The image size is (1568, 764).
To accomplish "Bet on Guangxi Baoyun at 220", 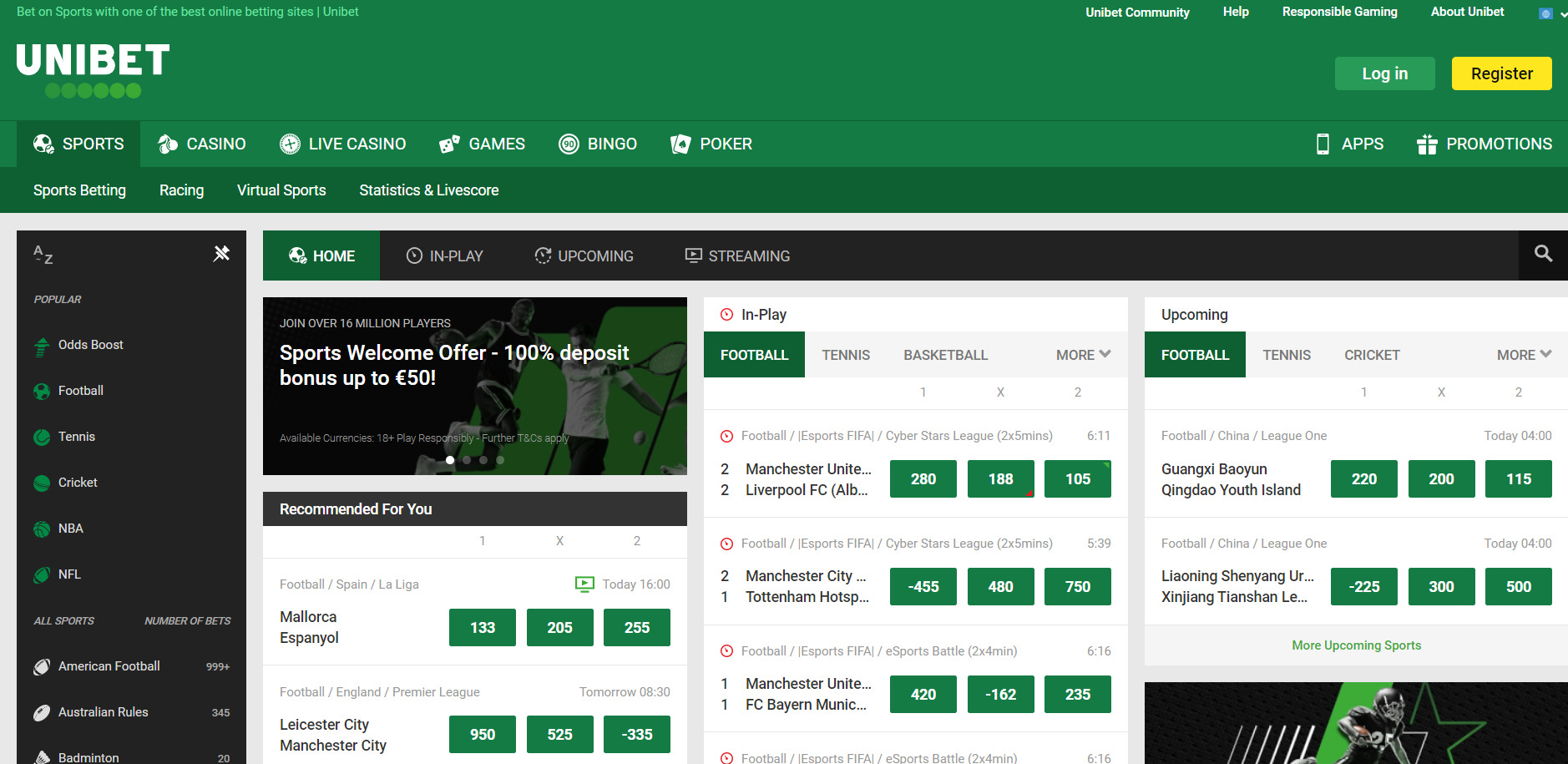I will [x=1364, y=479].
